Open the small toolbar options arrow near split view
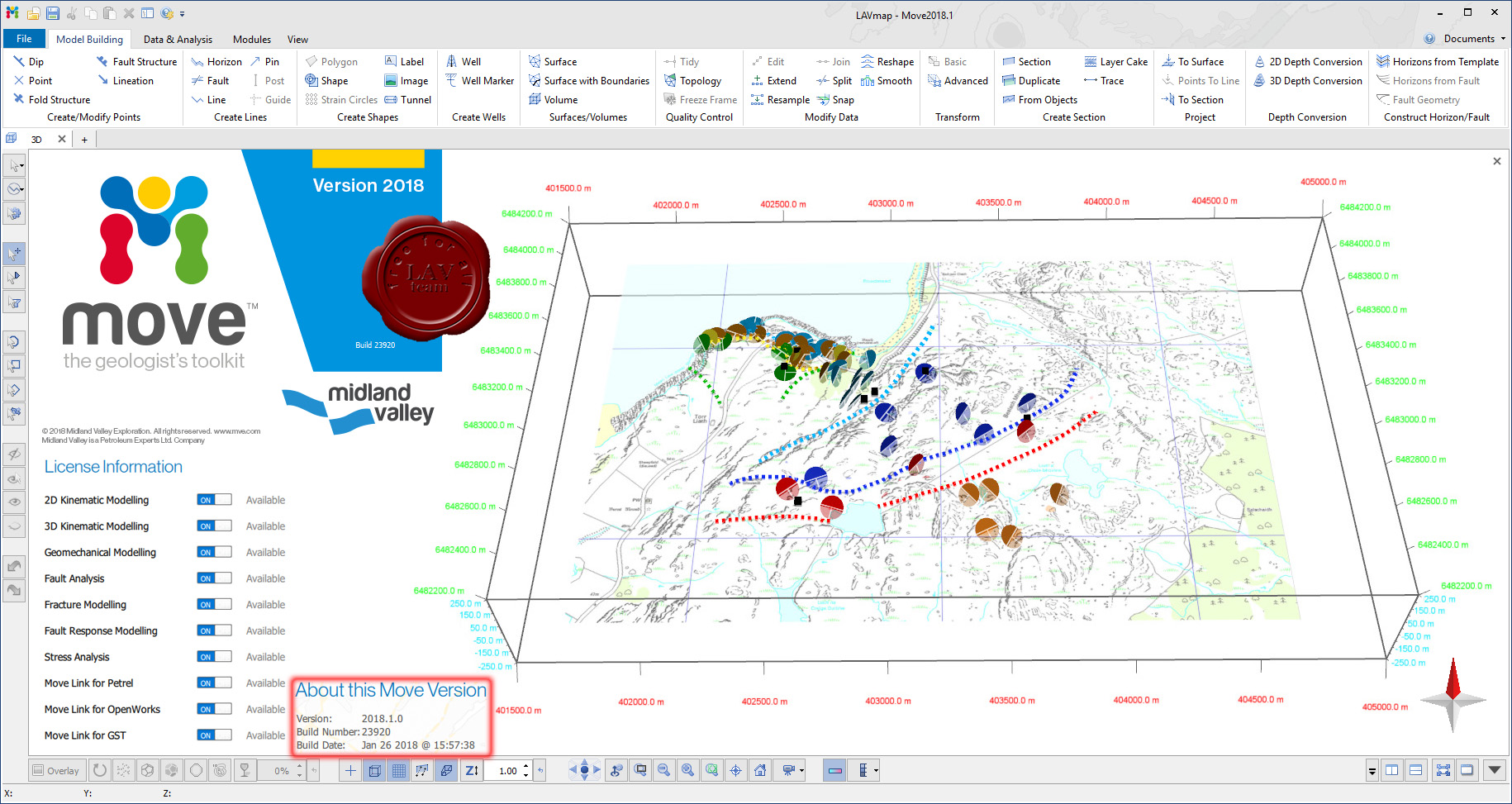This screenshot has width=1512, height=804. click(1372, 771)
